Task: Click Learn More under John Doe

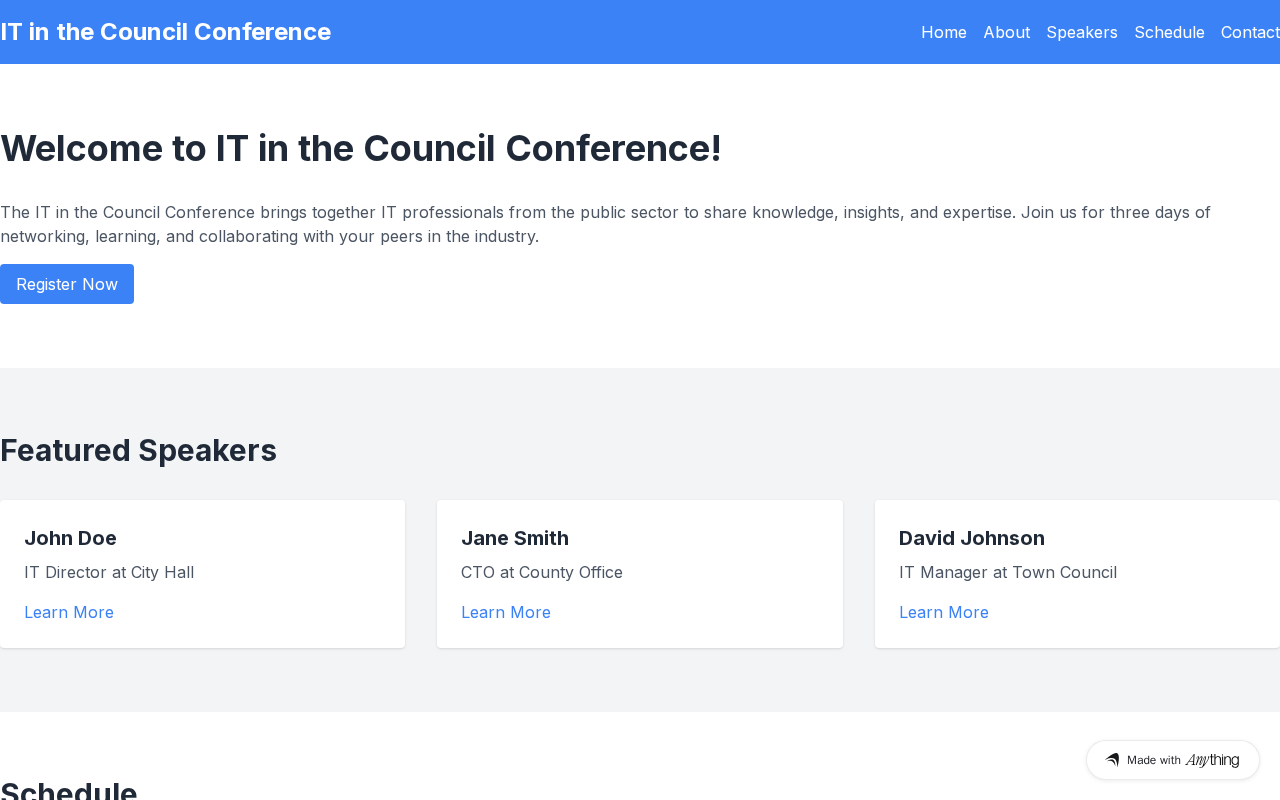Action: click(69, 612)
